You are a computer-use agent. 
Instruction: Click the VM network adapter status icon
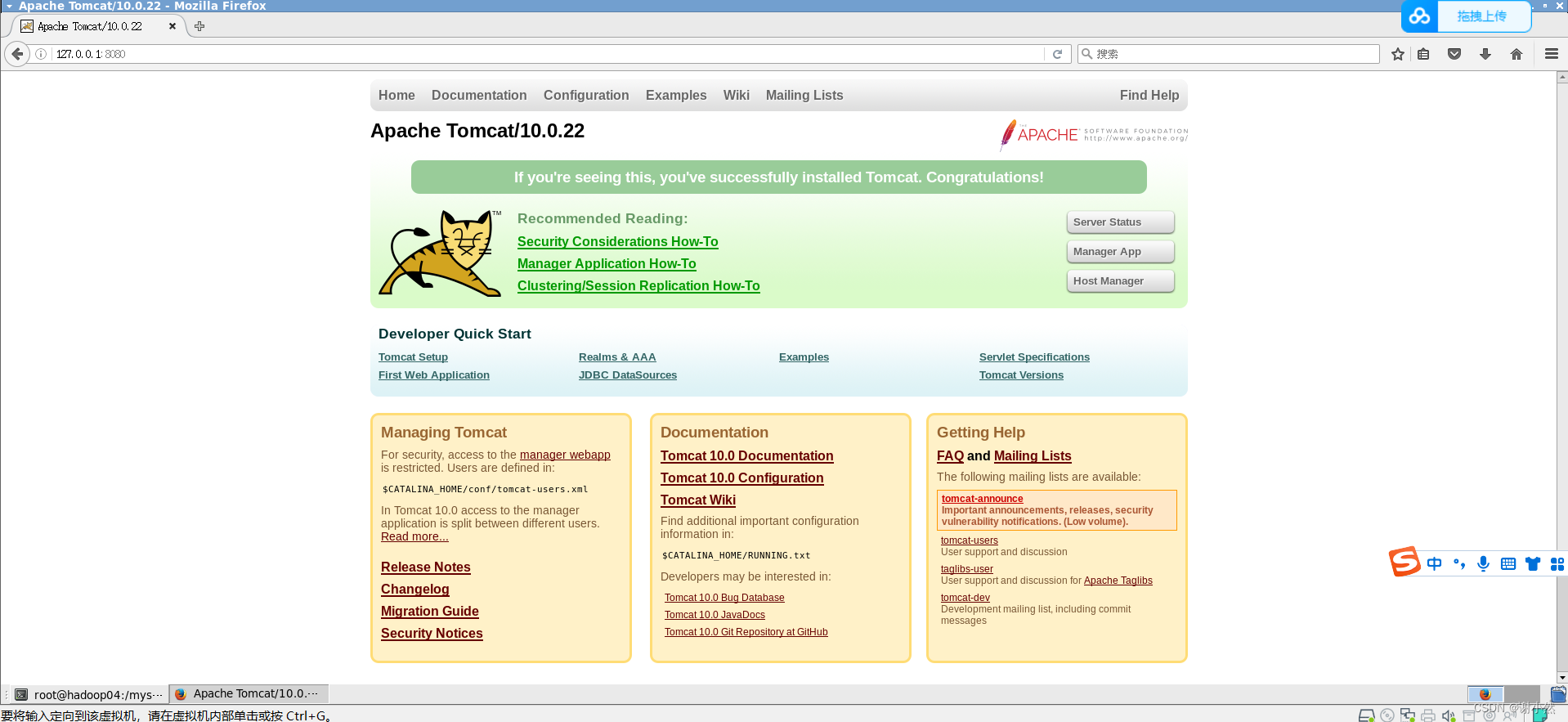pos(1408,715)
